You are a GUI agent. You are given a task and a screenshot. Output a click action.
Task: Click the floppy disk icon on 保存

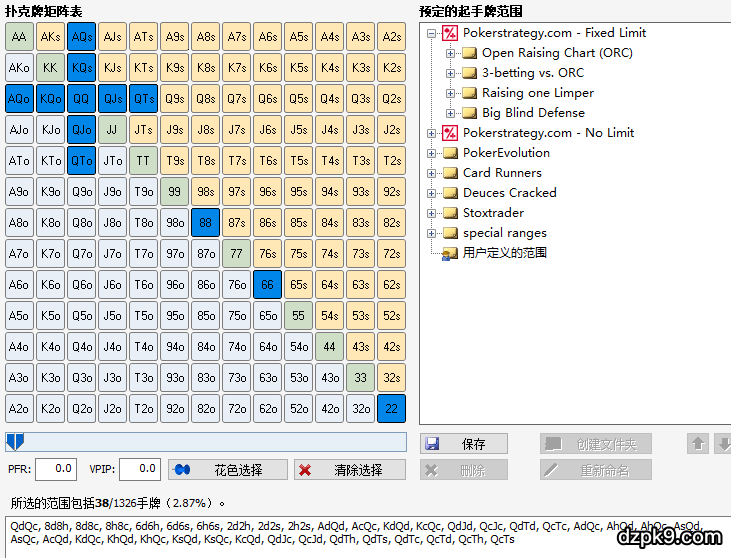[432, 444]
